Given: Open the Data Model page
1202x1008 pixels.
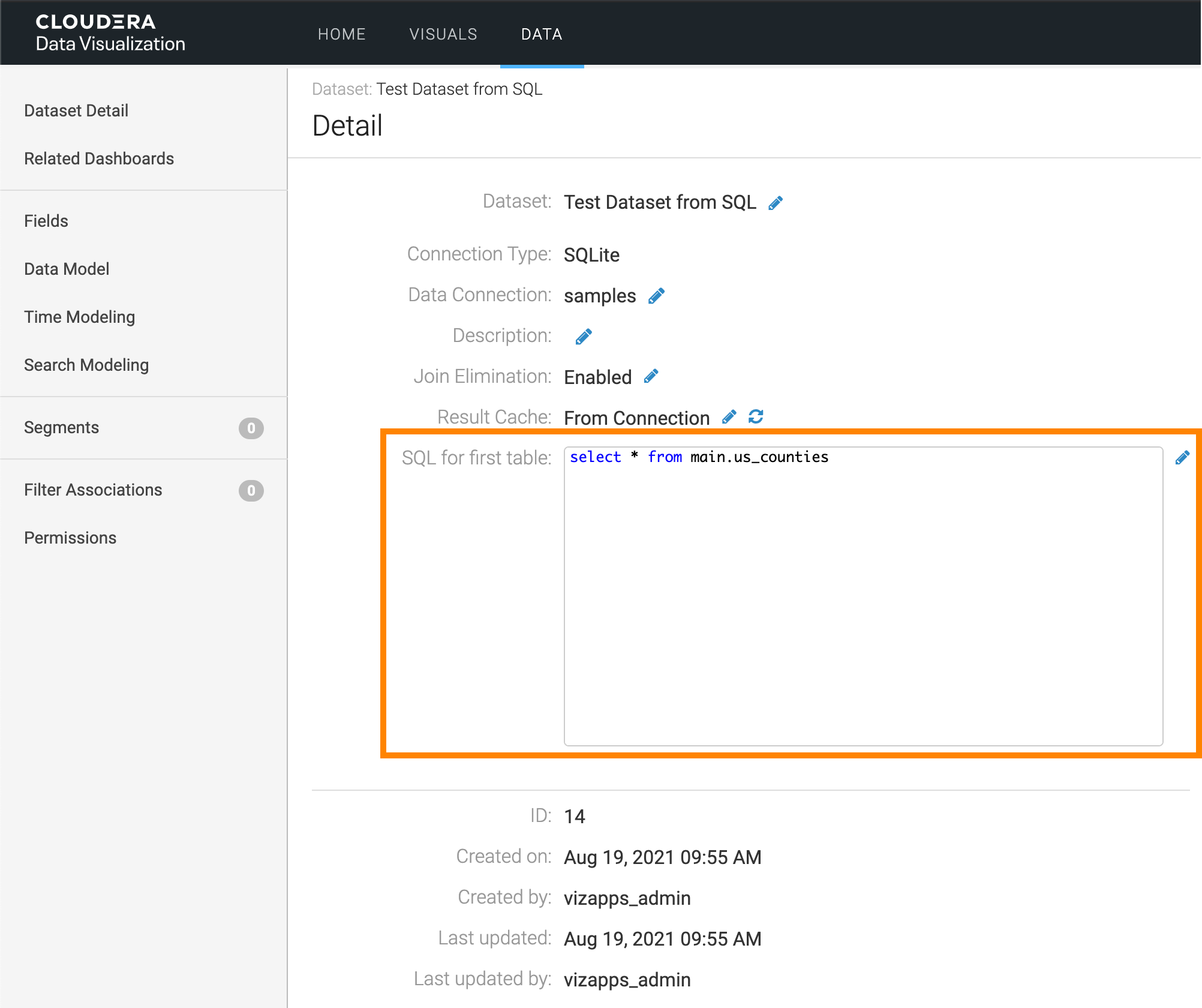Looking at the screenshot, I should coord(67,269).
